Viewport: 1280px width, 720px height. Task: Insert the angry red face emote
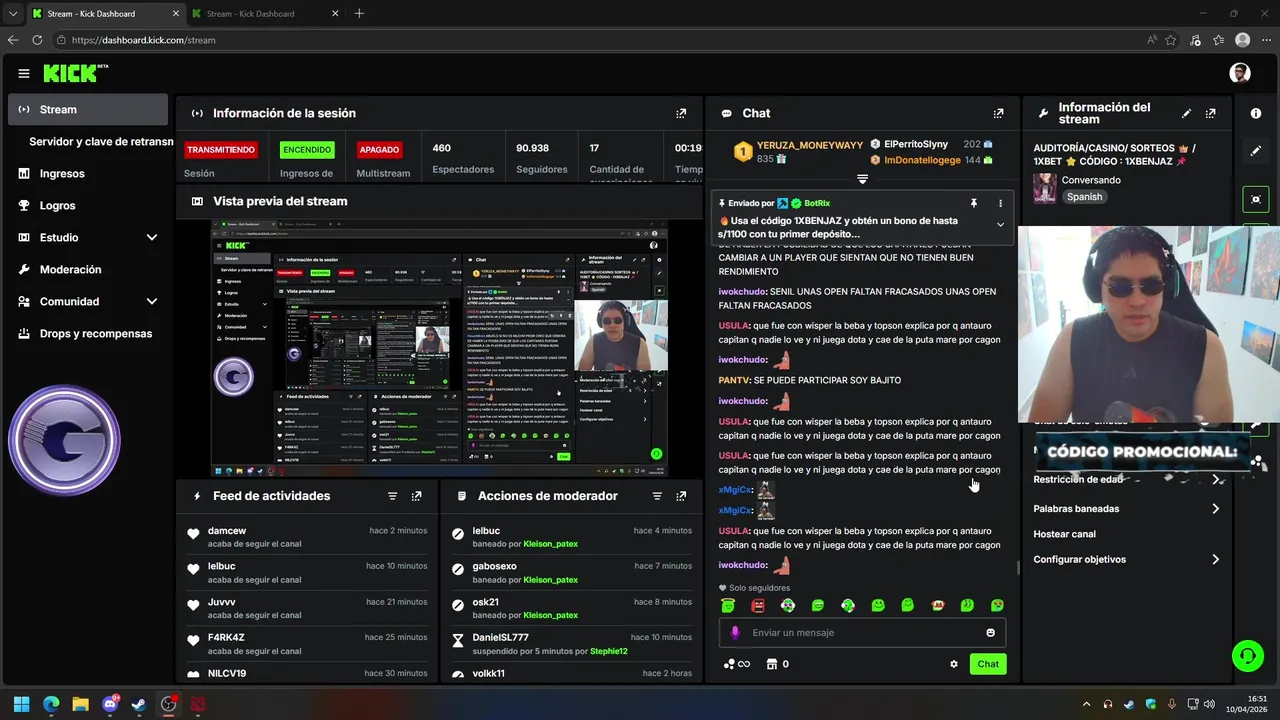(758, 606)
